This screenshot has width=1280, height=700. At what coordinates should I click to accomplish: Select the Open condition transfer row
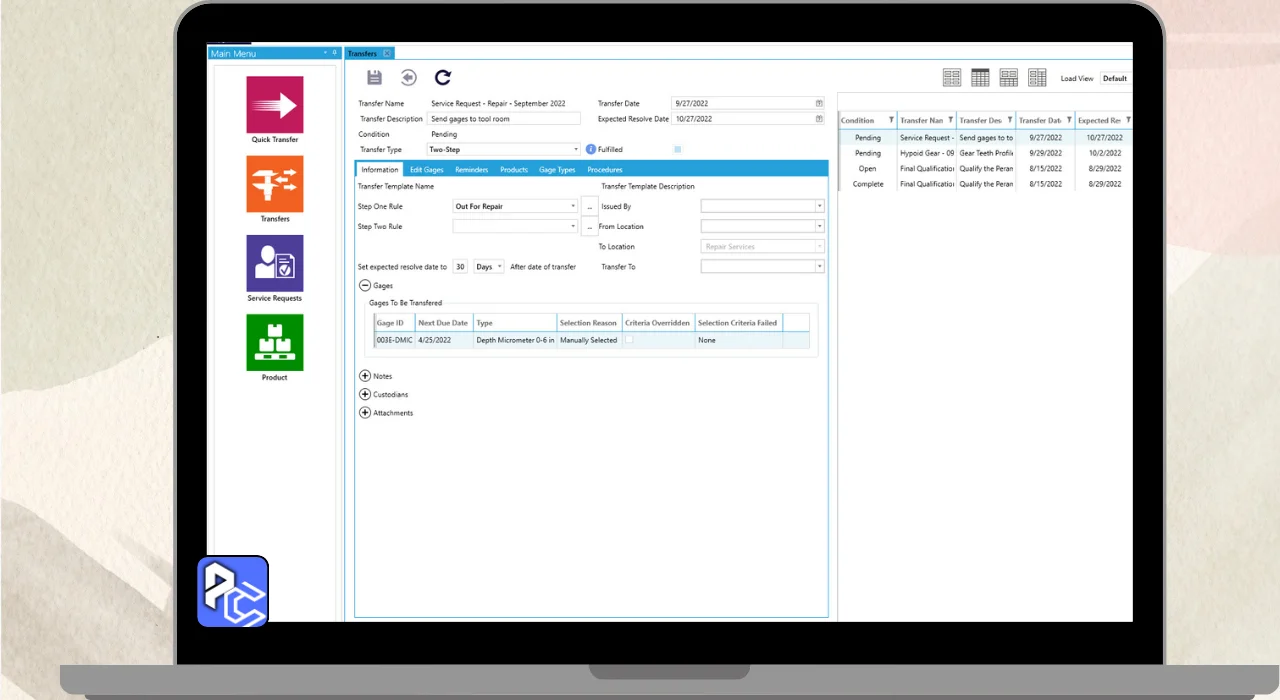click(985, 169)
